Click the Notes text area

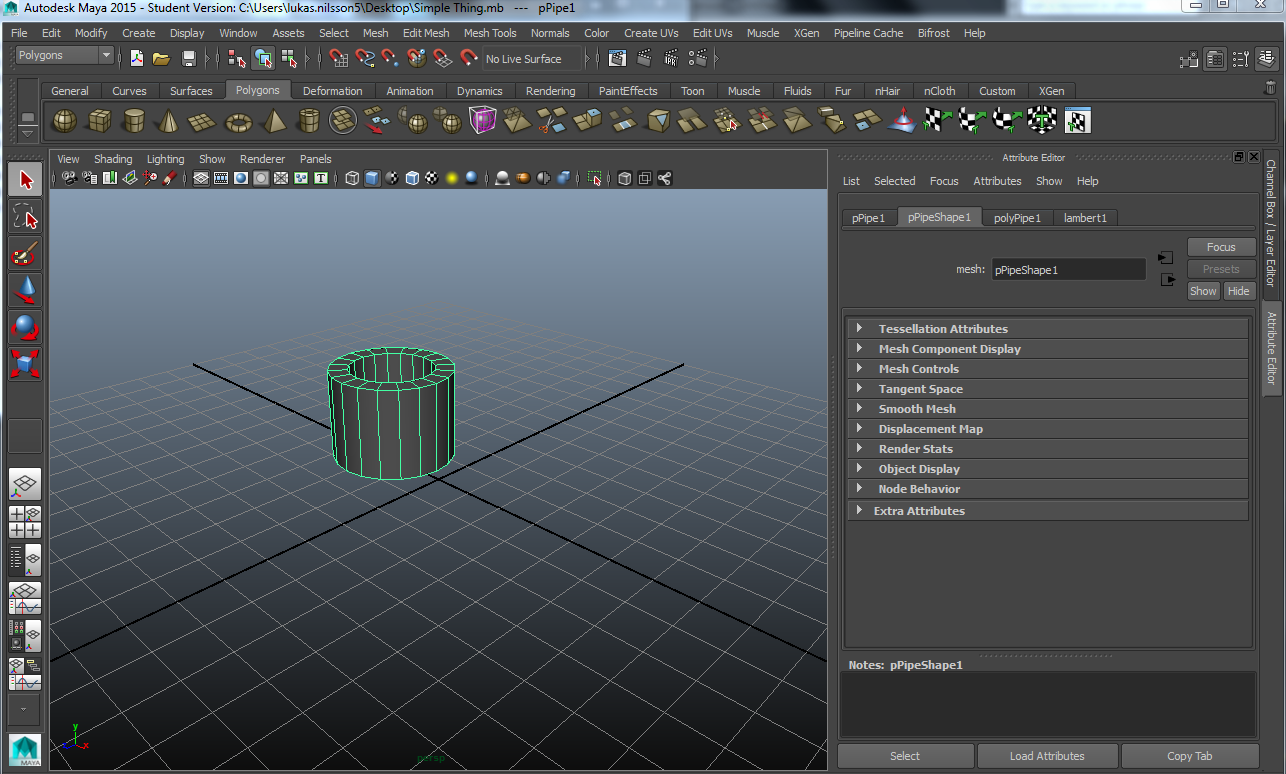click(x=1048, y=705)
